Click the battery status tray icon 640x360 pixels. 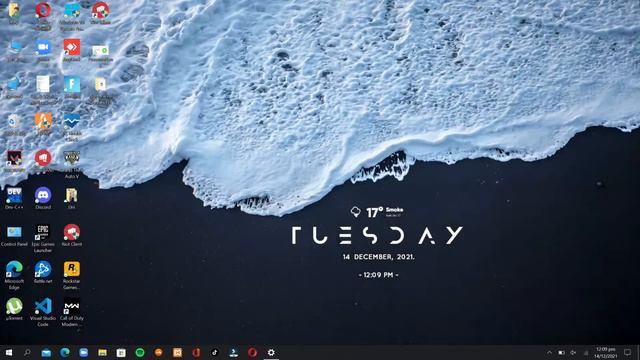[x=562, y=353]
